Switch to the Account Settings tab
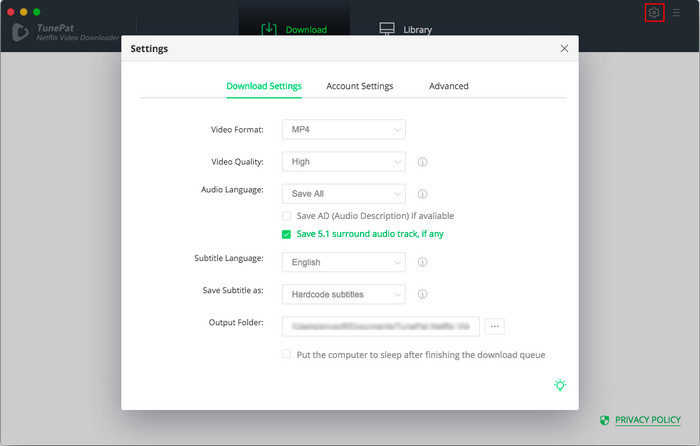This screenshot has height=446, width=700. point(359,86)
